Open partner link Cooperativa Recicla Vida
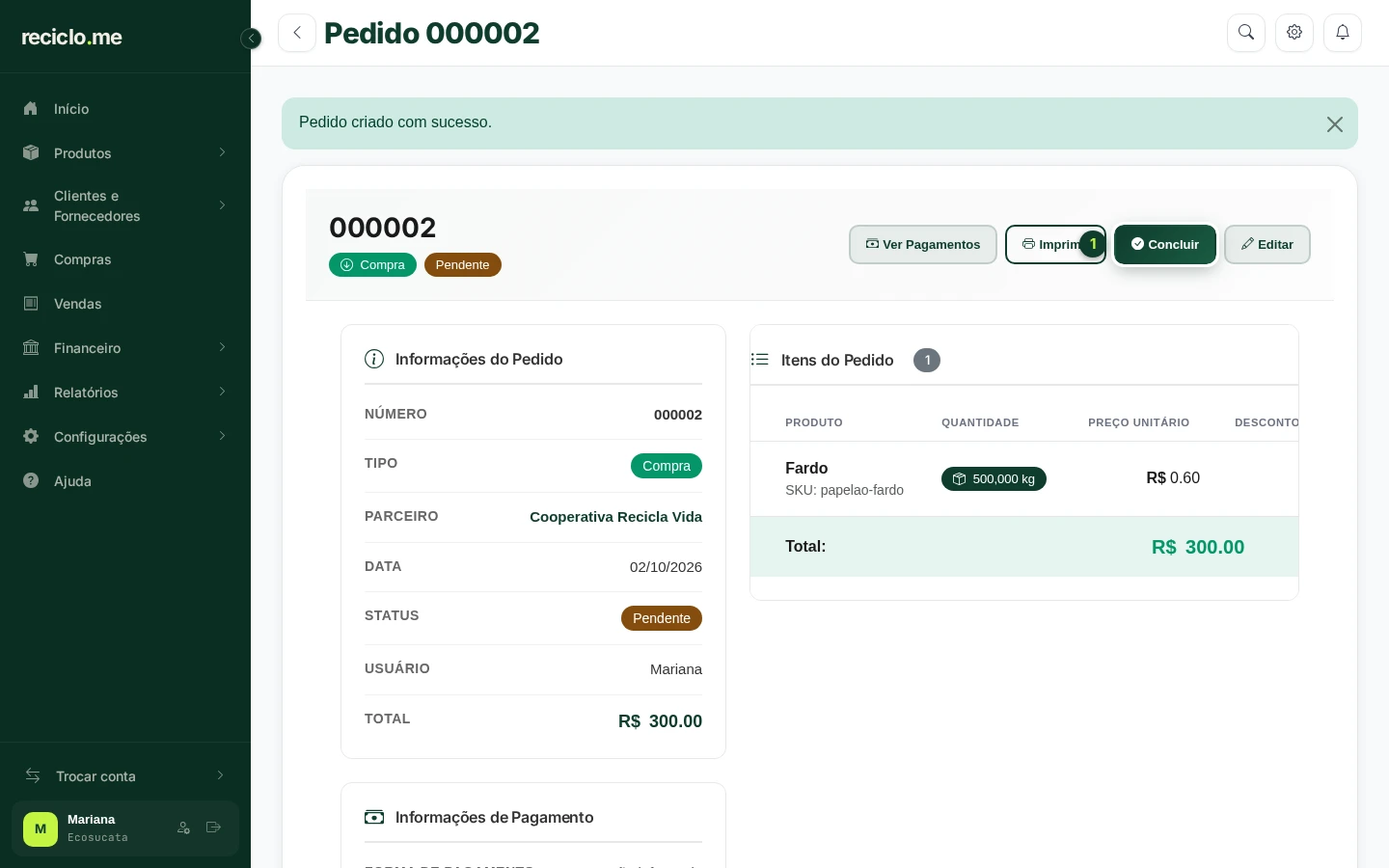This screenshot has height=868, width=1389. click(x=615, y=517)
